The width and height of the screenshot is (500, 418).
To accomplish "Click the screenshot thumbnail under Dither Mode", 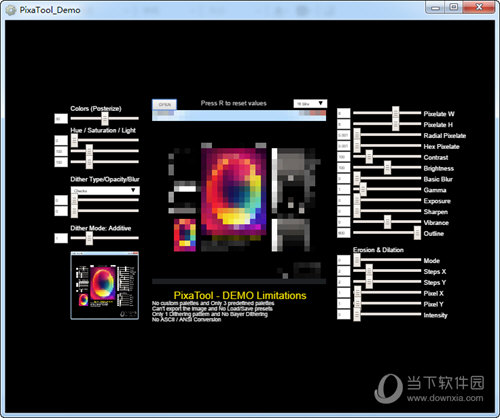I will [x=105, y=286].
